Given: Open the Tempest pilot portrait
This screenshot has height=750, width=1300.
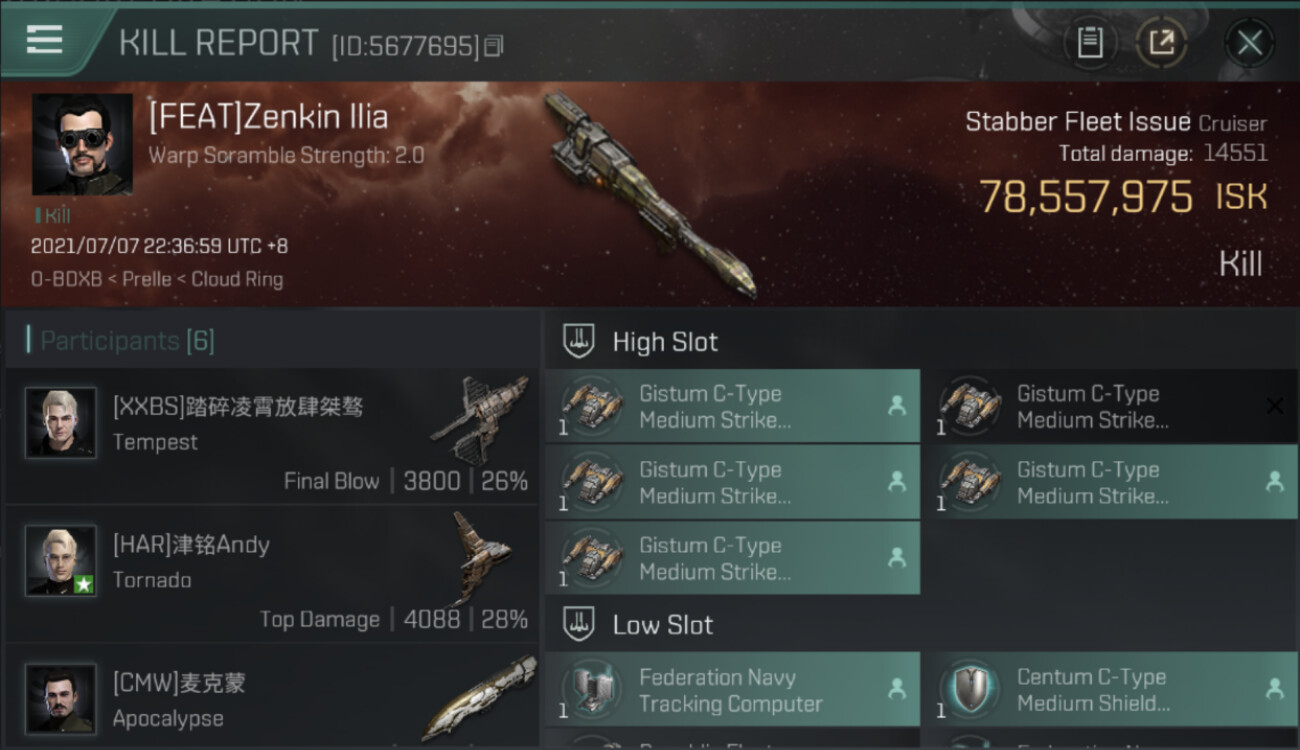Looking at the screenshot, I should (x=61, y=422).
